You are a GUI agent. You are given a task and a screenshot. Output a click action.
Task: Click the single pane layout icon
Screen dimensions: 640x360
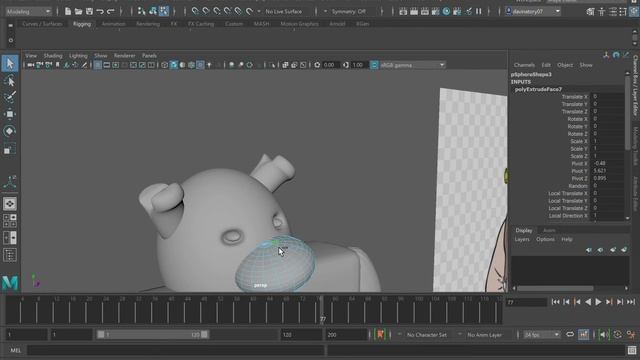coord(10,204)
